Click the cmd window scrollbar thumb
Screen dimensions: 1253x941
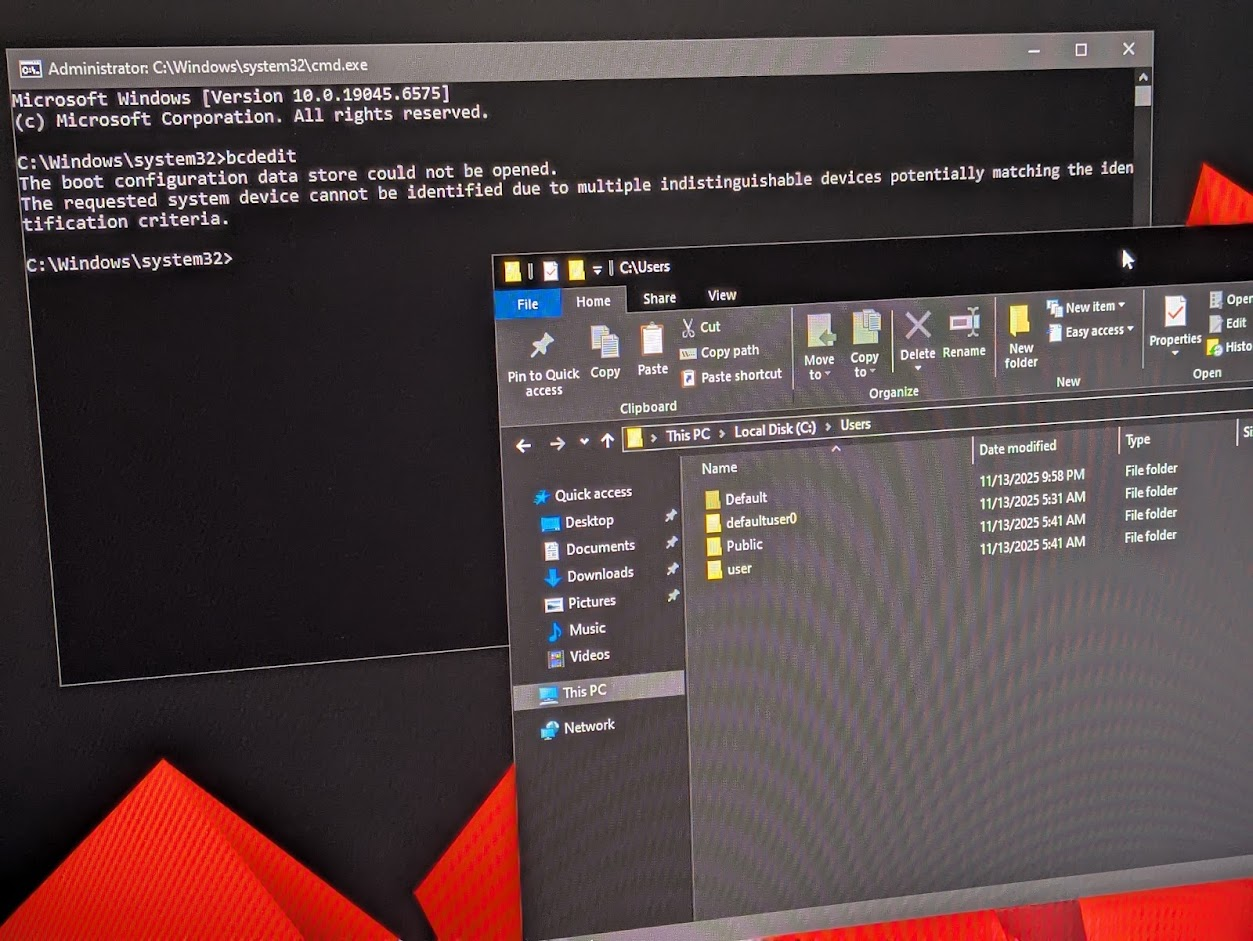pos(1143,96)
